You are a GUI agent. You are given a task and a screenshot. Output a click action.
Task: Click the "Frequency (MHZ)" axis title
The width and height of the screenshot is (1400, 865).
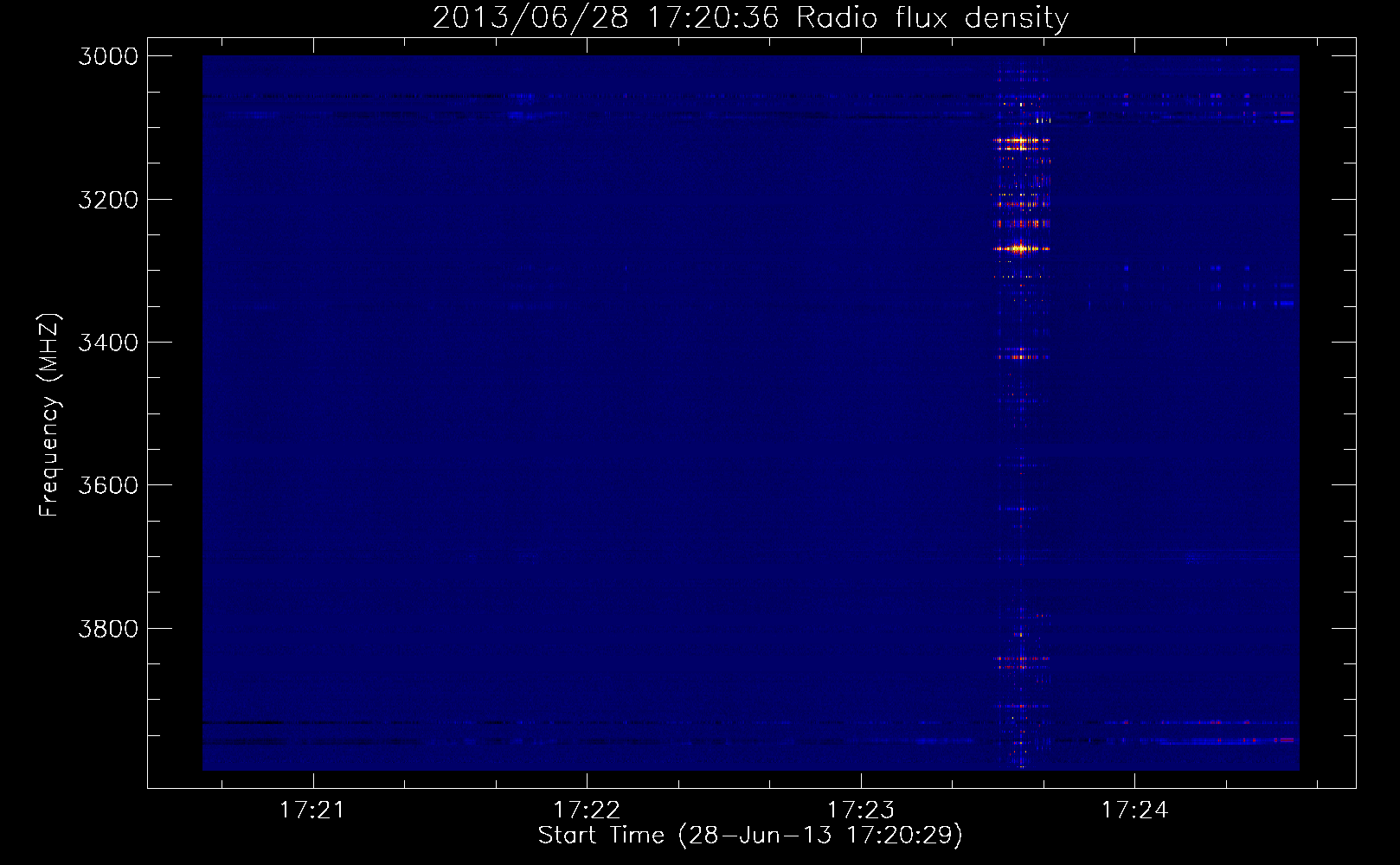pos(49,415)
